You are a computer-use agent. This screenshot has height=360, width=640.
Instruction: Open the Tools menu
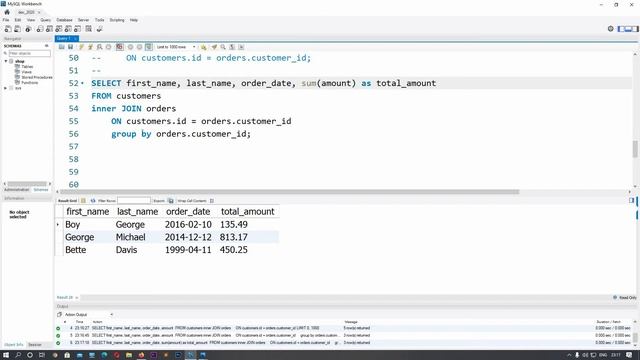100,20
